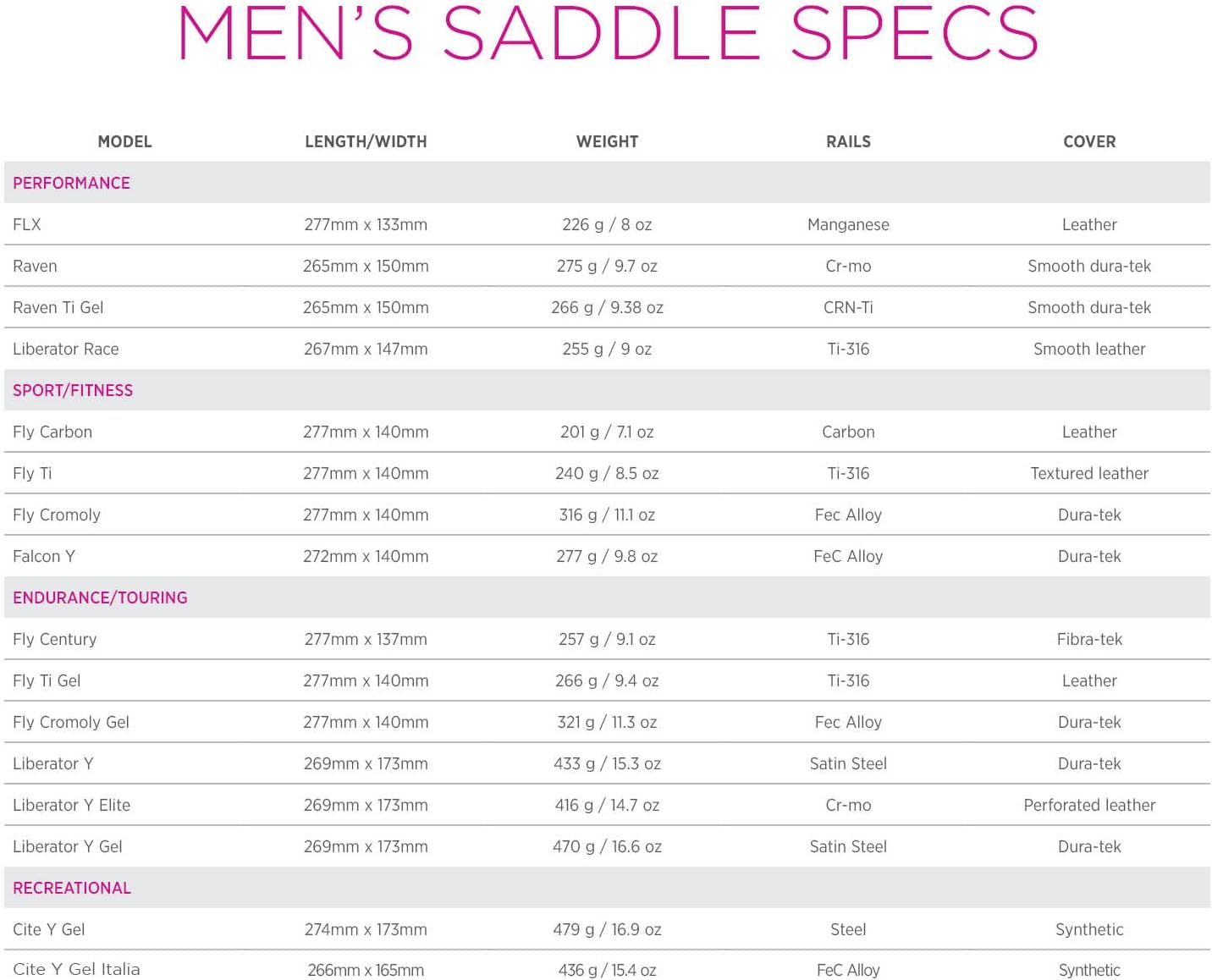Select the WEIGHT column header
The height and width of the screenshot is (980, 1212).
607,142
